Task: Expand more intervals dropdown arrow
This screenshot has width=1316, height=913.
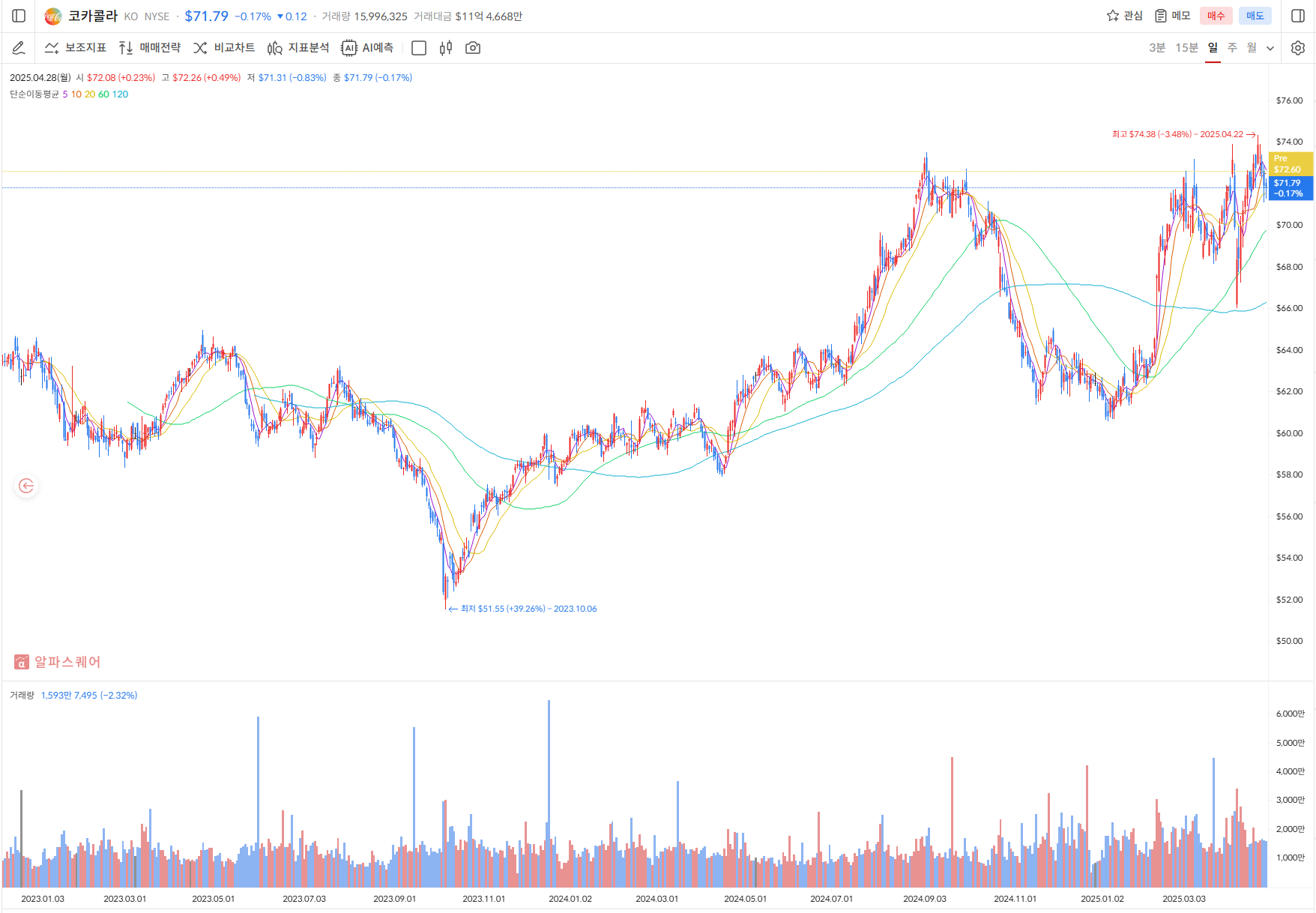Action: (x=1270, y=48)
